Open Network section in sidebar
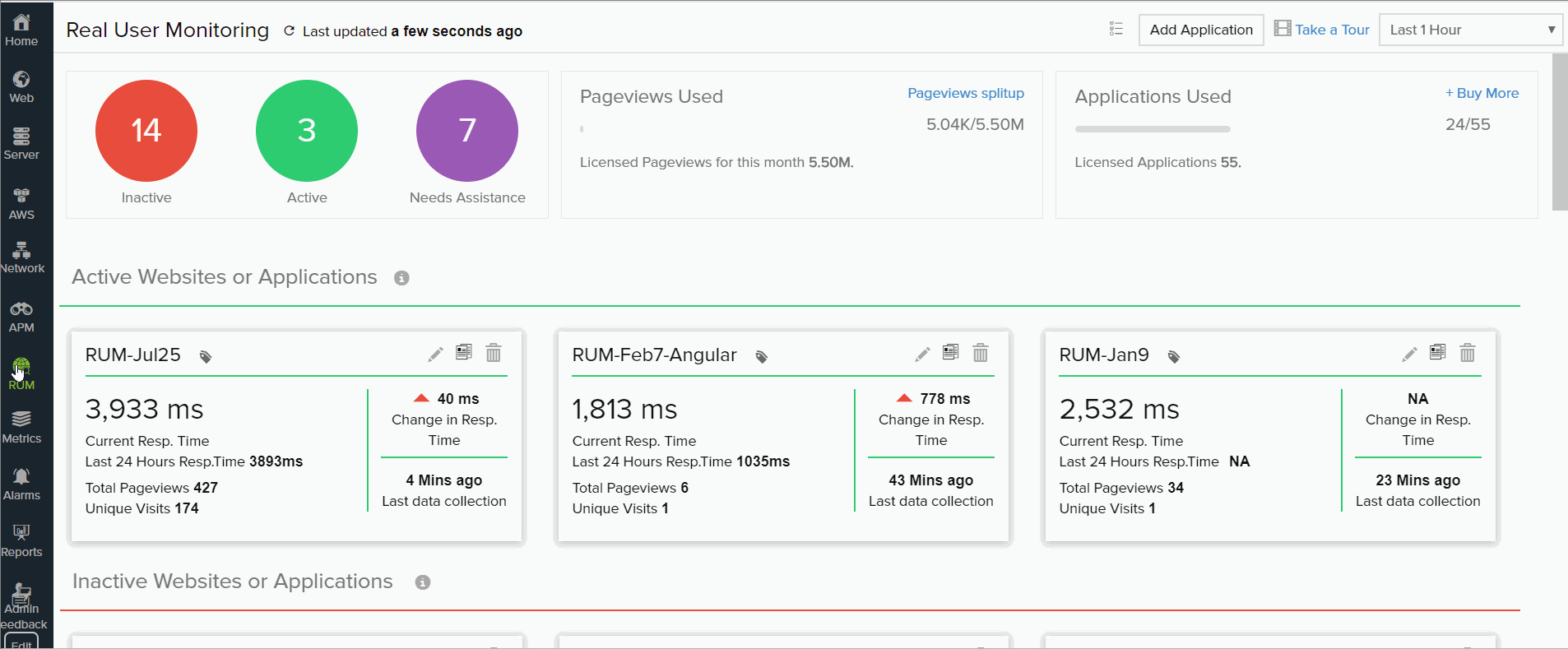The image size is (1568, 649). tap(22, 258)
